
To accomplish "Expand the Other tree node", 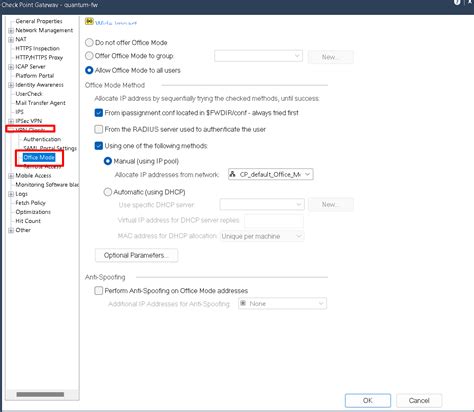I will (11, 230).
